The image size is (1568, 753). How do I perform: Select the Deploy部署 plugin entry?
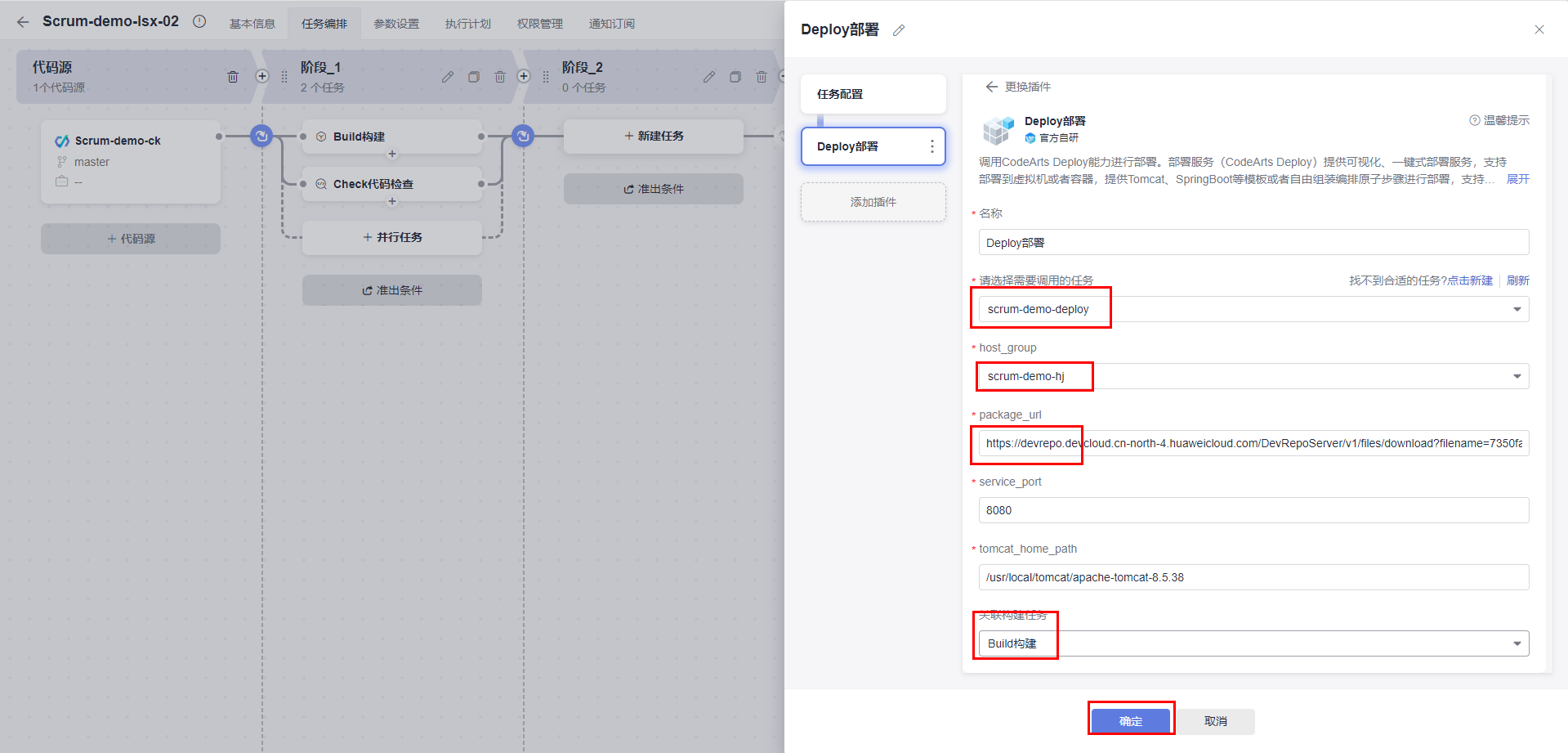(873, 146)
